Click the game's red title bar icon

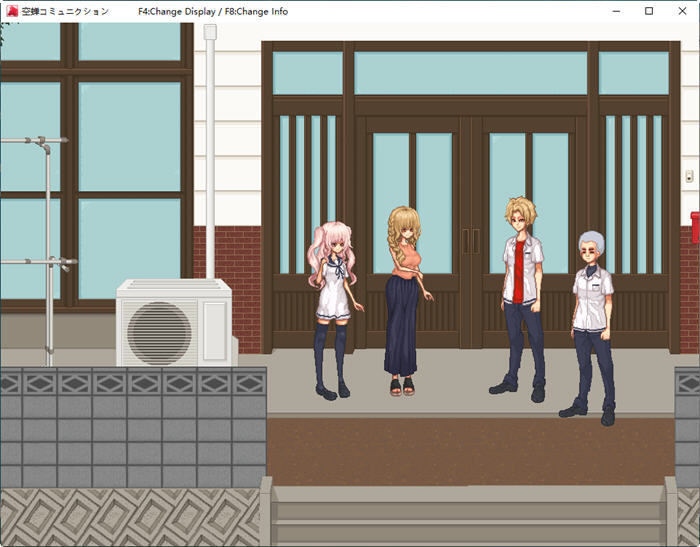[x=11, y=11]
